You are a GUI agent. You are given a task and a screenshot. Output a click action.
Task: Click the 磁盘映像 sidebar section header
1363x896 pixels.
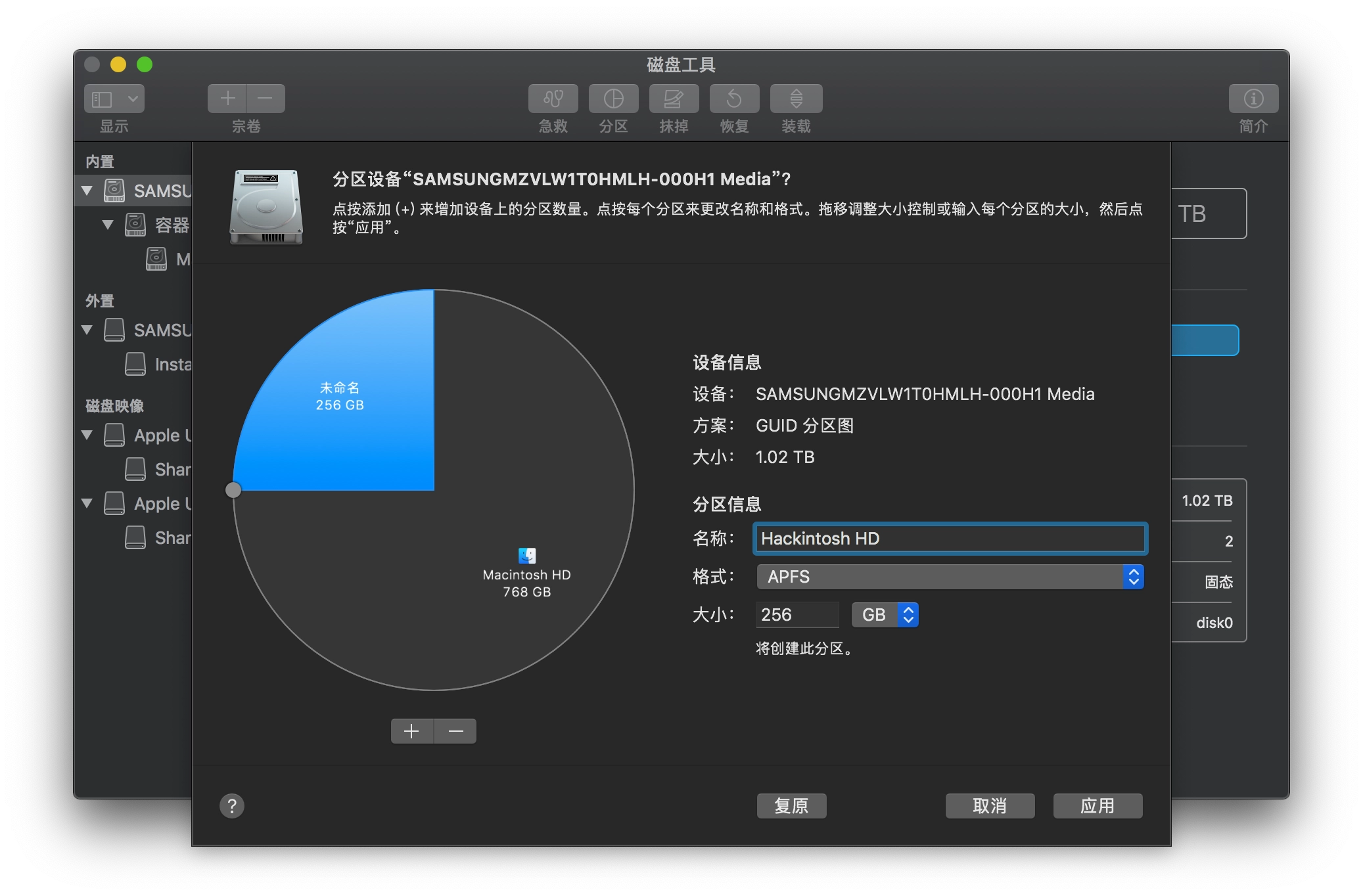pyautogui.click(x=114, y=406)
